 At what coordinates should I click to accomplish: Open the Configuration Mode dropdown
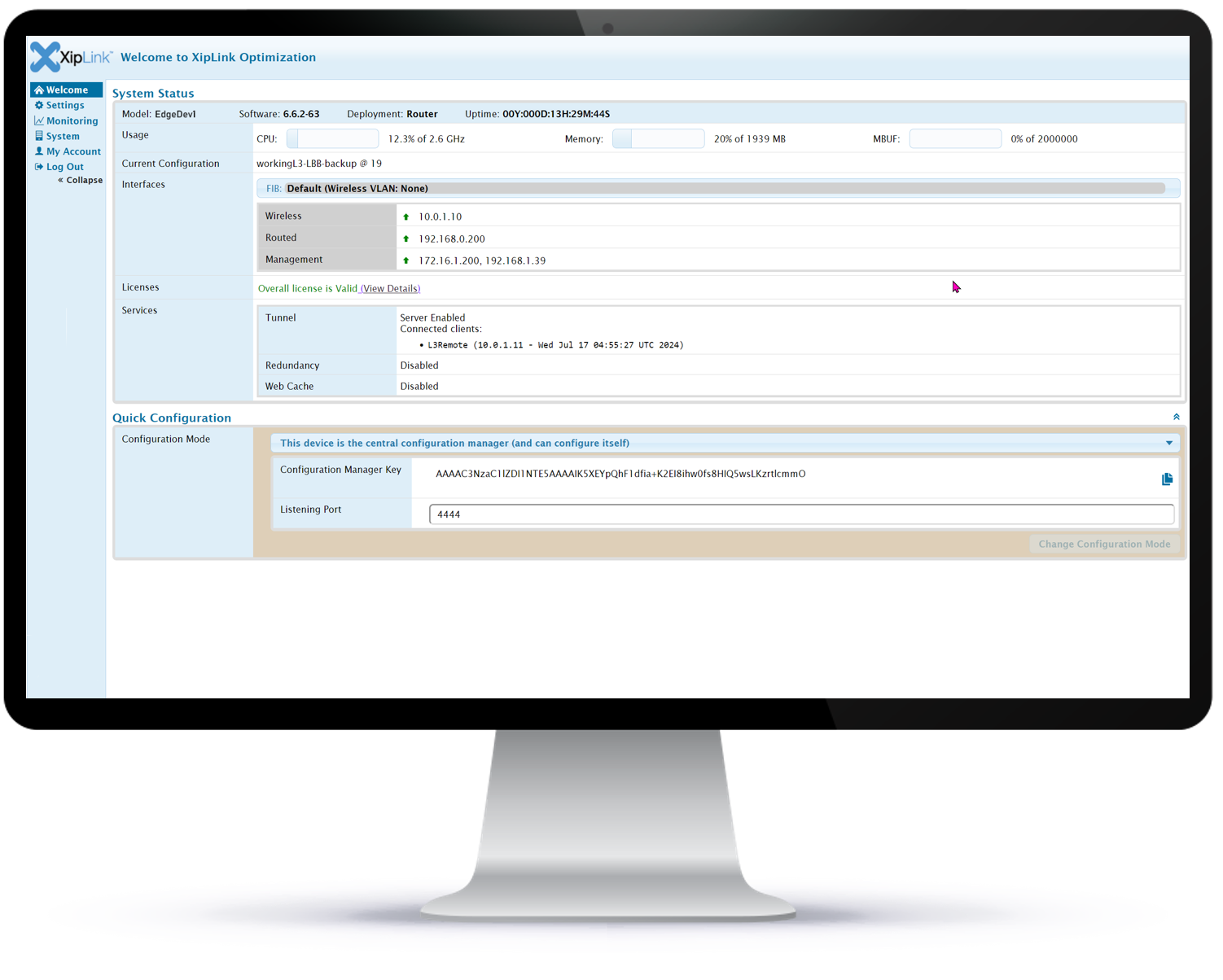[x=1168, y=444]
